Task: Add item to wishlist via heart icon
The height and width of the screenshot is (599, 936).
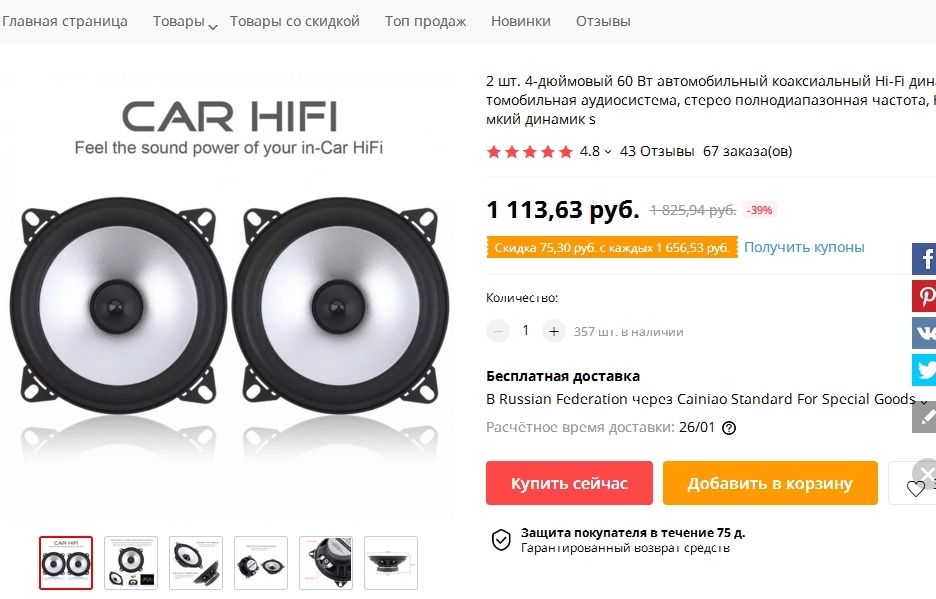Action: click(x=915, y=489)
